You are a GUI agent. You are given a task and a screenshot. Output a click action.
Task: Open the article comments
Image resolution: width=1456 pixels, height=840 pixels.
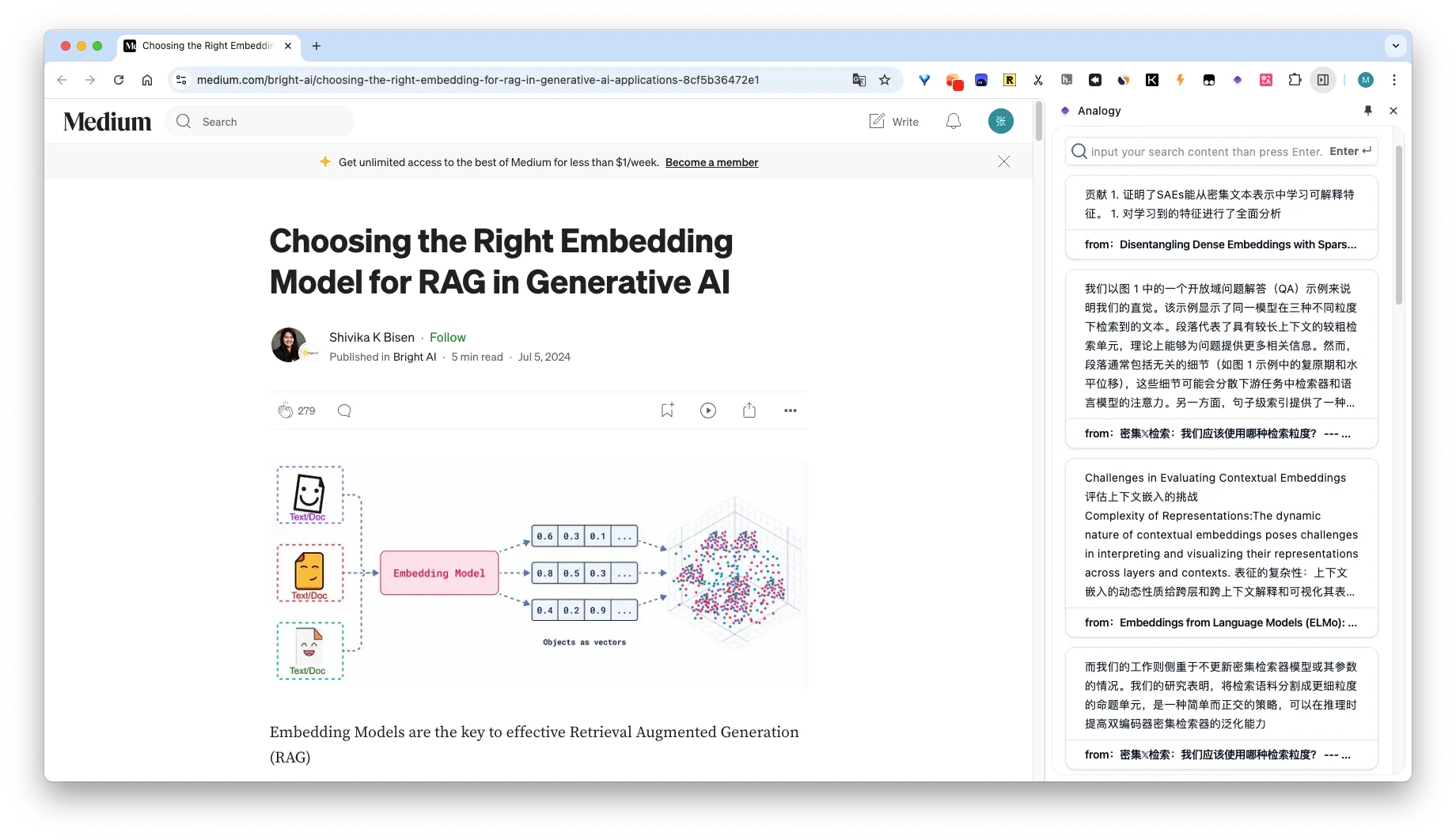[344, 411]
